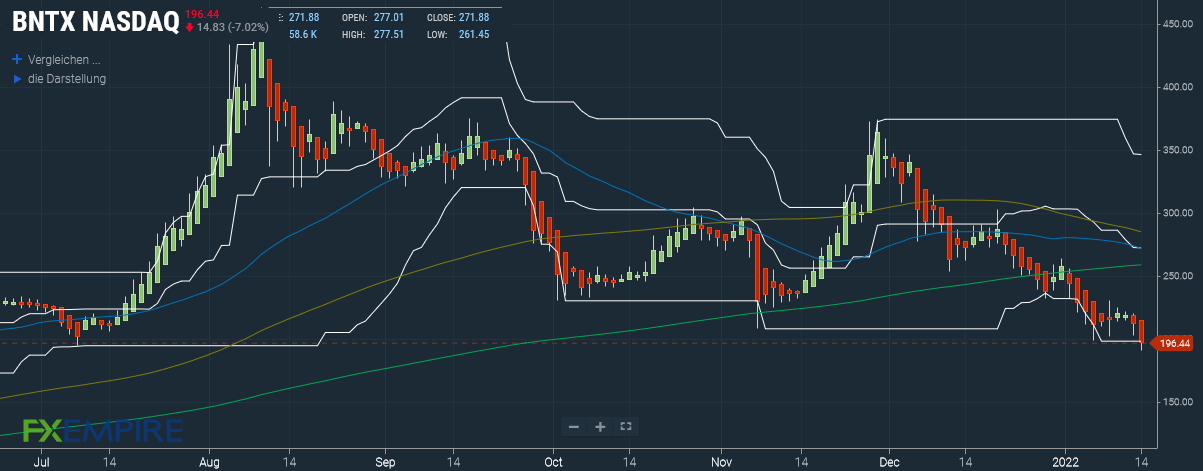Click the 400.00 price axis label
Image resolution: width=1203 pixels, height=471 pixels.
[x=1180, y=87]
